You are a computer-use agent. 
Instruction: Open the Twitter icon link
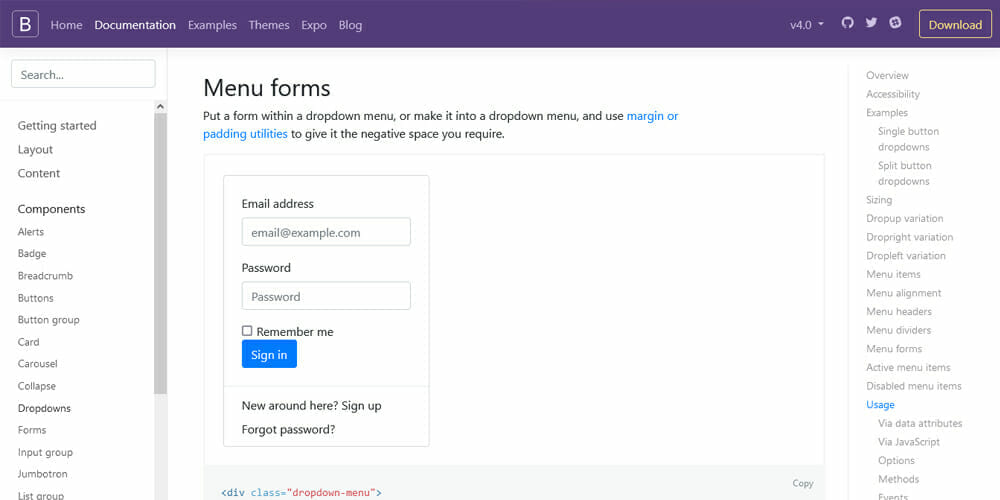click(871, 24)
